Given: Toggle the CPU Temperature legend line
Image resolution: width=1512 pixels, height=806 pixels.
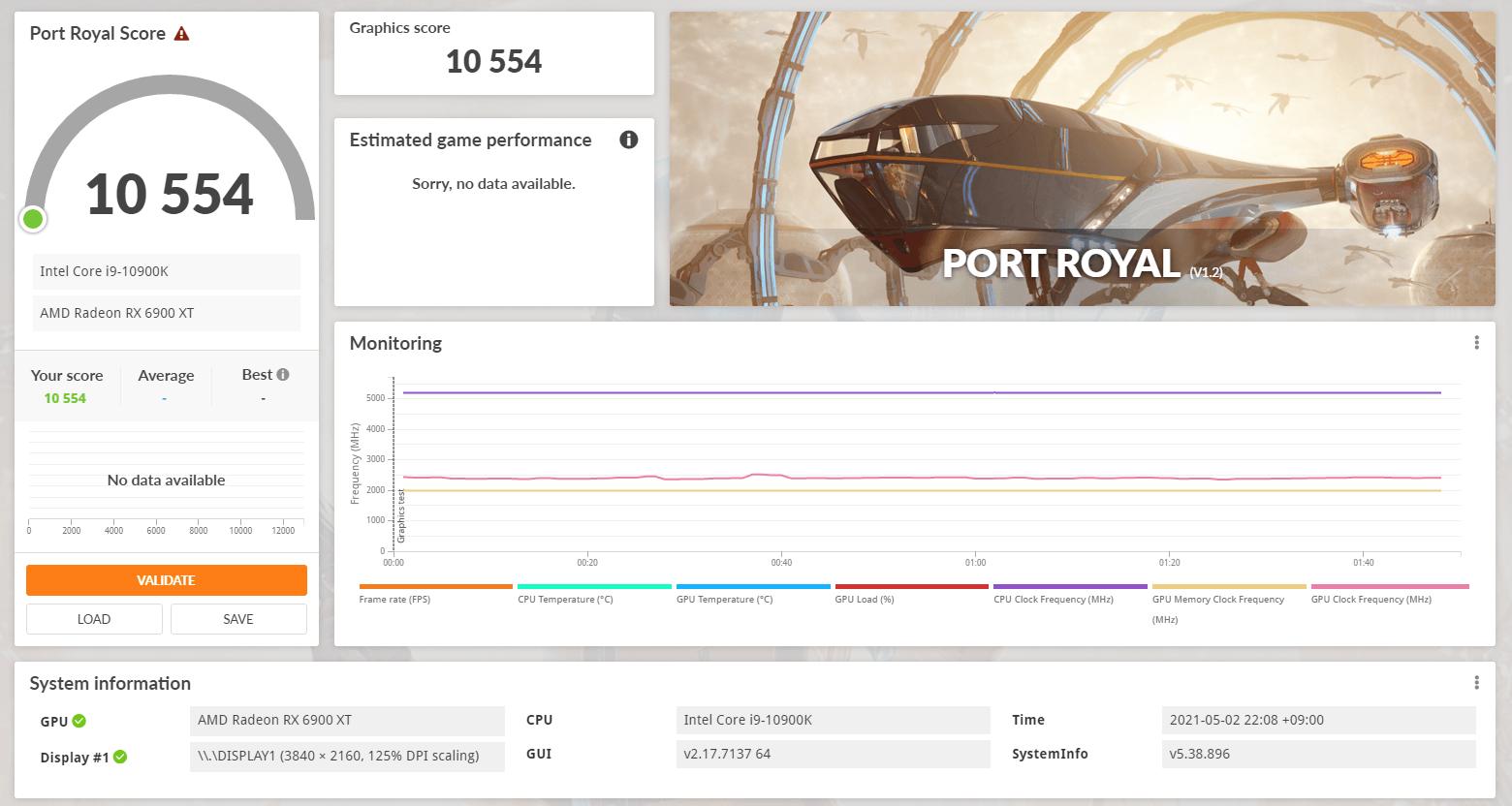Looking at the screenshot, I should point(594,594).
